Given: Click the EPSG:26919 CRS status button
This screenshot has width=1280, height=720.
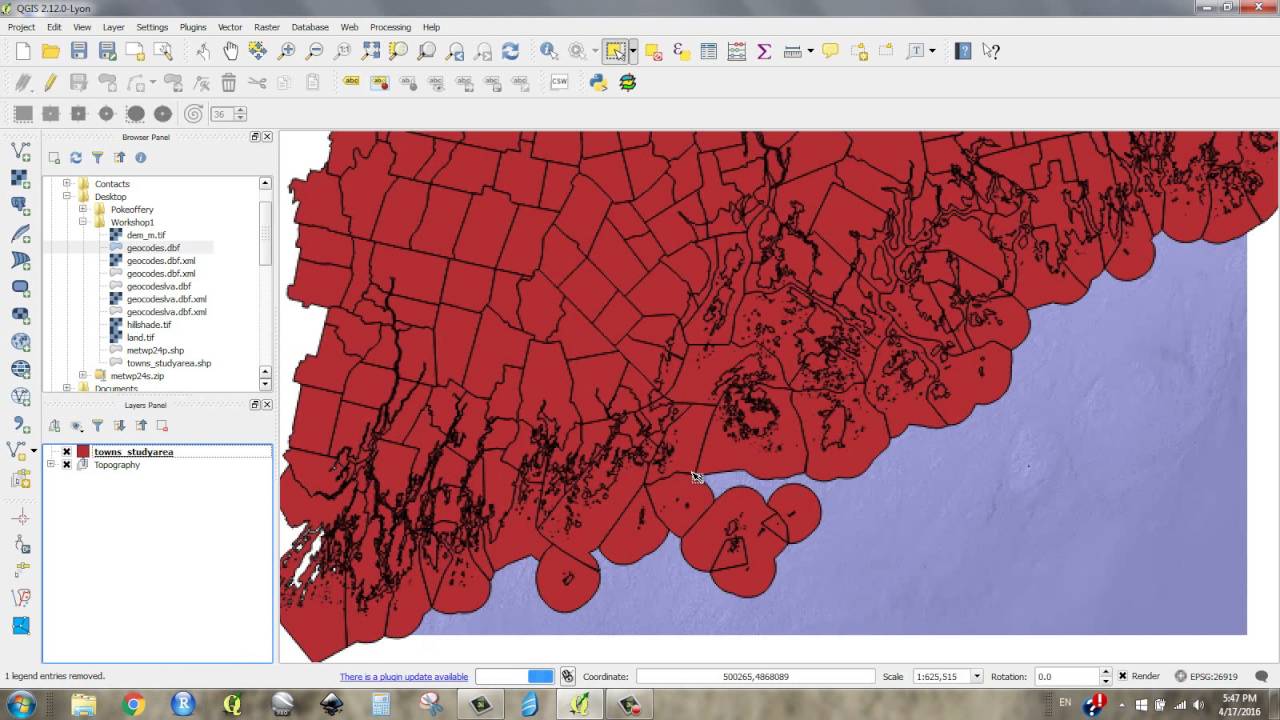Looking at the screenshot, I should 1206,677.
